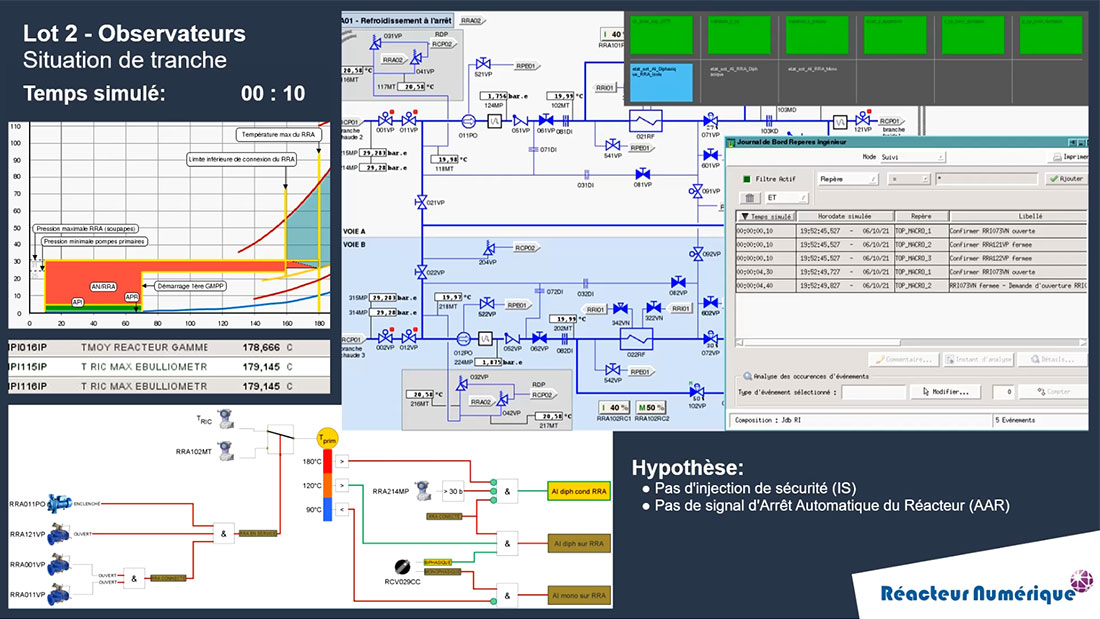Toggle the Filtre Actif indicator

[x=746, y=179]
